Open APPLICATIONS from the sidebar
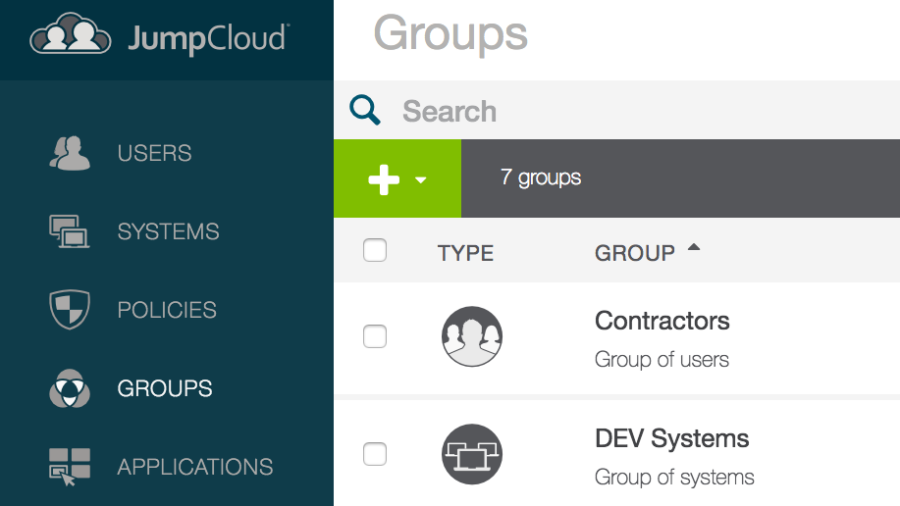Viewport: 900px width, 506px height. 195,467
